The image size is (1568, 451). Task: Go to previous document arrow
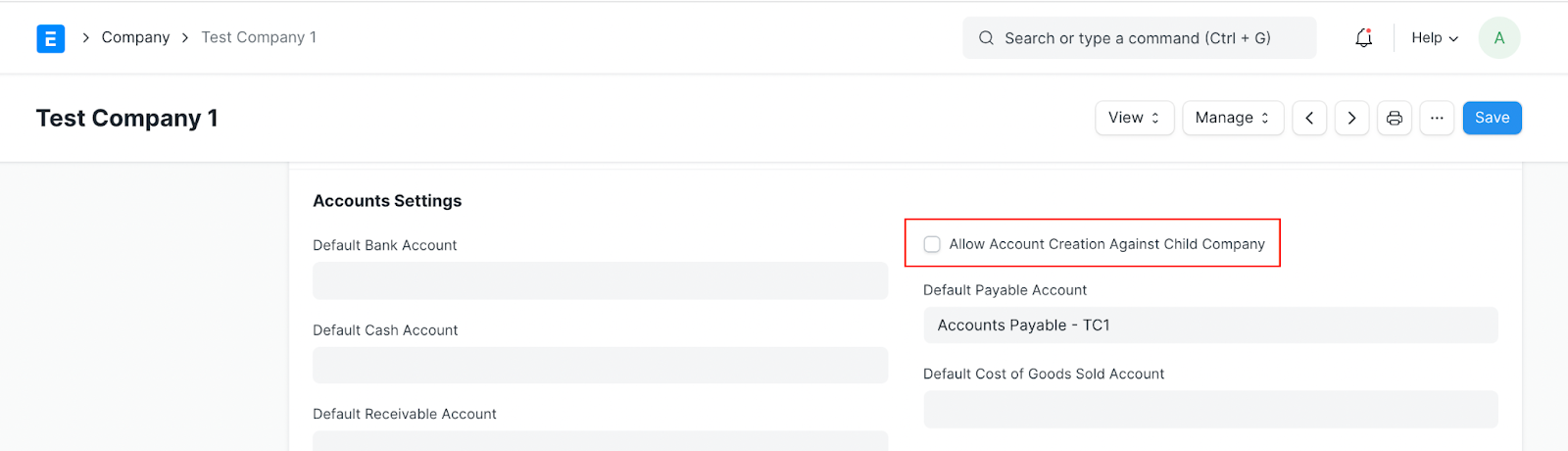[1309, 118]
